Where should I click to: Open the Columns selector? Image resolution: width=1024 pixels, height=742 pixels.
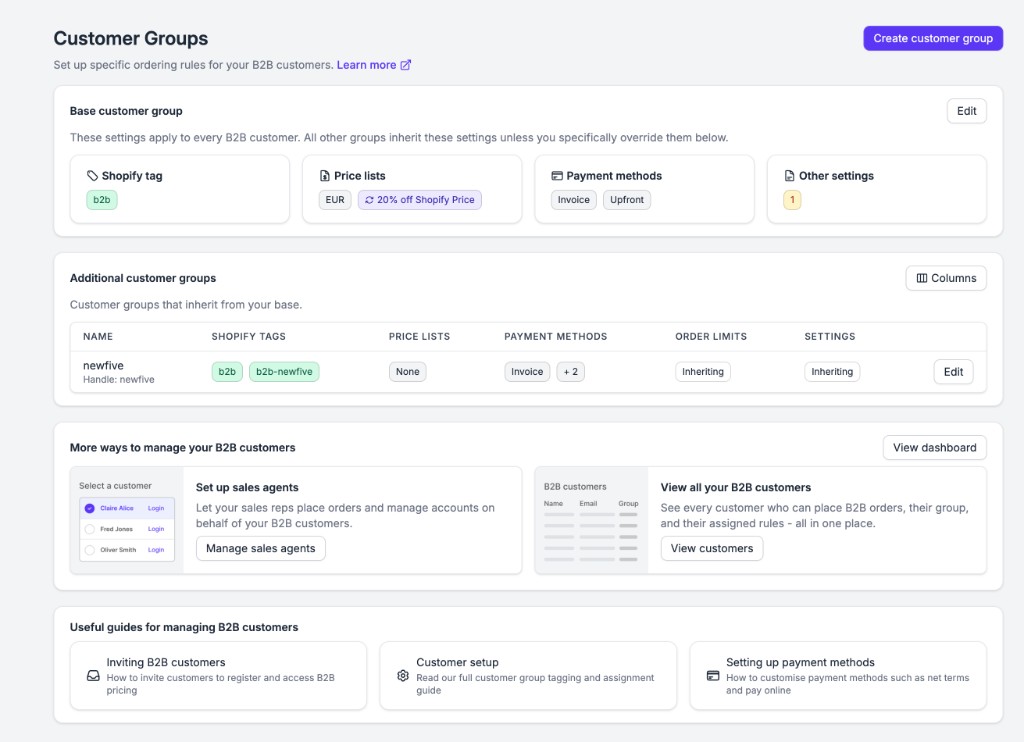pos(946,278)
